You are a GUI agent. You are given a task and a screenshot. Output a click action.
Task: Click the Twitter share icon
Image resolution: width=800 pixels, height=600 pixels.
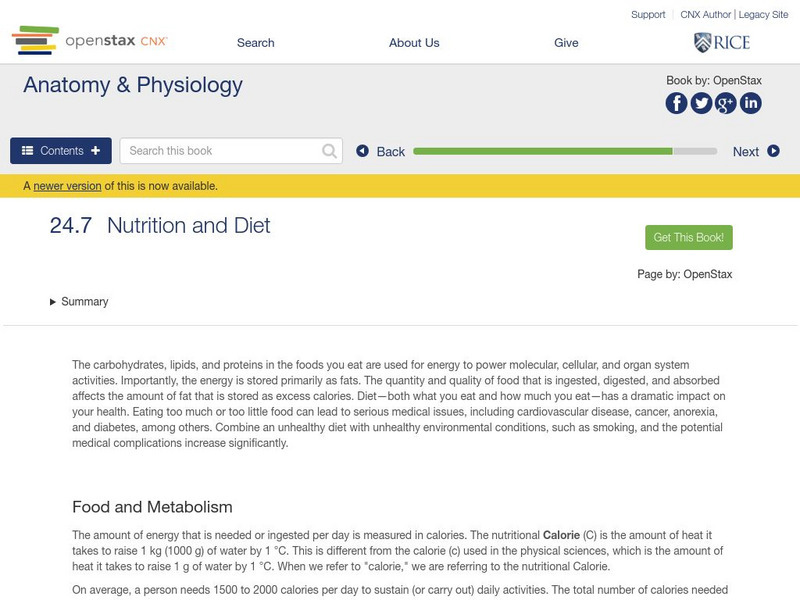[701, 103]
